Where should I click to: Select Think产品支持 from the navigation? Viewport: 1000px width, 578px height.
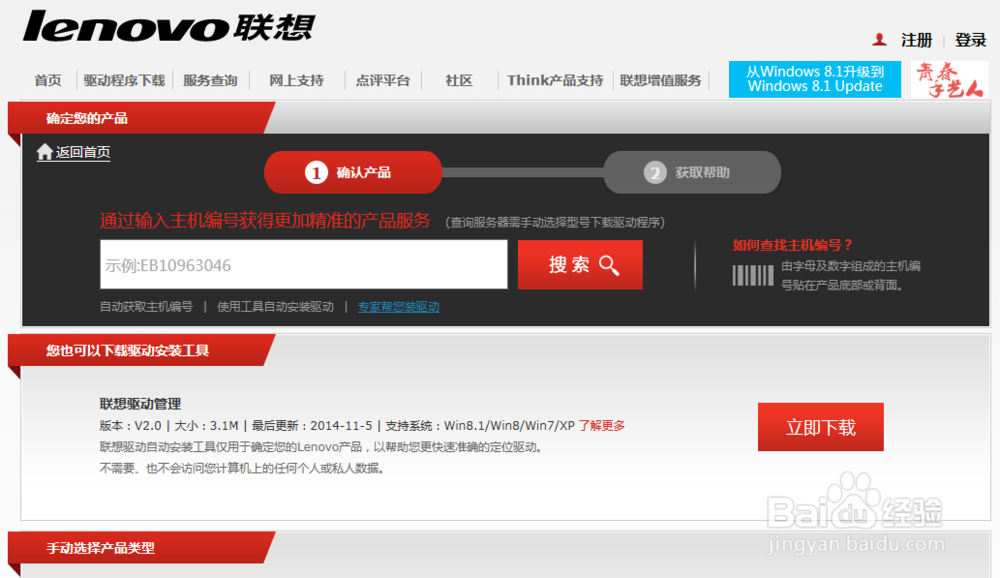click(554, 81)
